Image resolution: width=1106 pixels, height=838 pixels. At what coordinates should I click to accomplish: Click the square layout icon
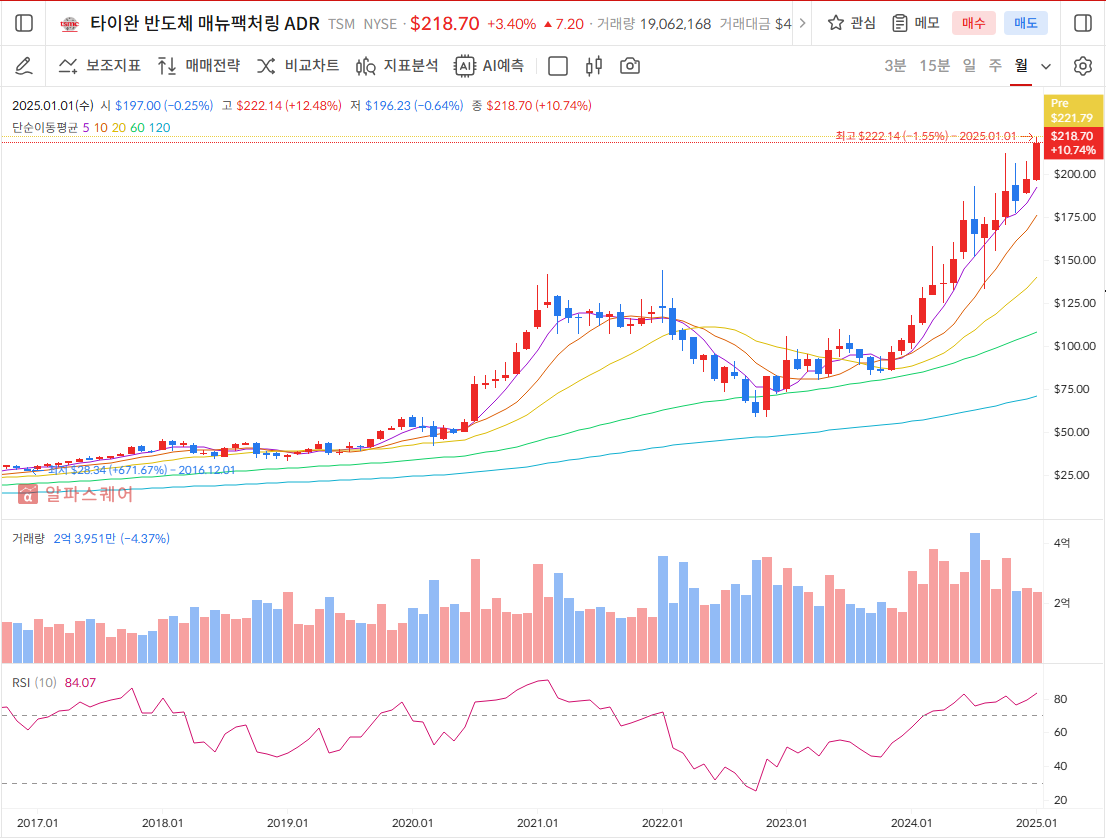(558, 66)
